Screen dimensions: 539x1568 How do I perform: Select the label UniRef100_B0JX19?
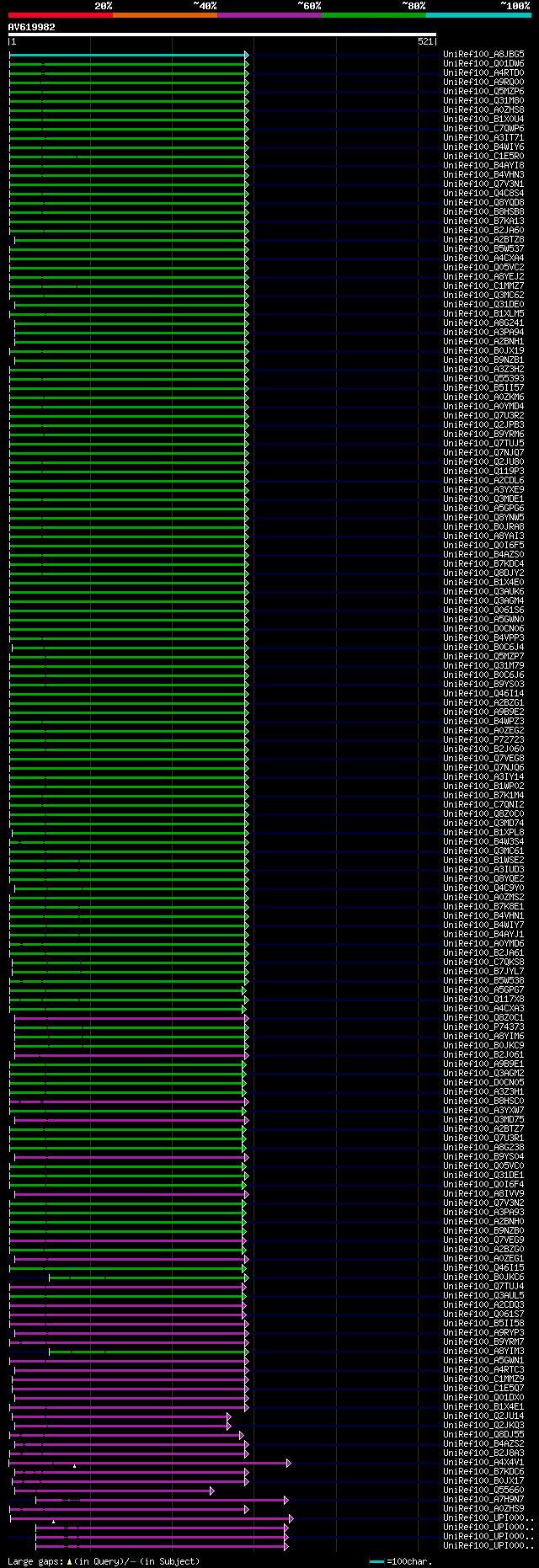pos(483,350)
